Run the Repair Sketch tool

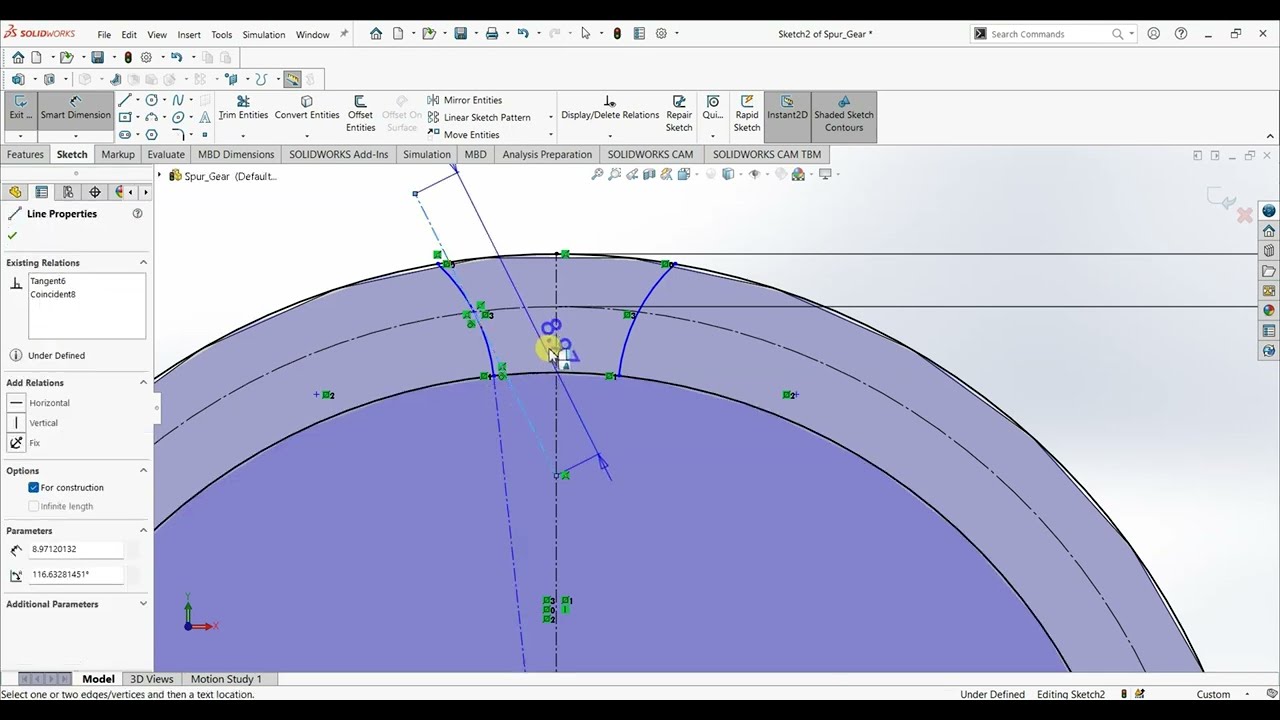tap(679, 114)
